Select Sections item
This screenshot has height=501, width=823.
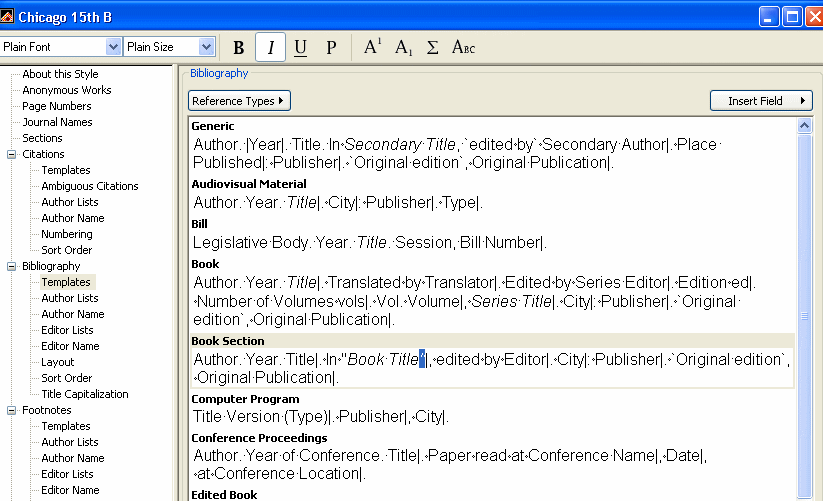point(42,138)
